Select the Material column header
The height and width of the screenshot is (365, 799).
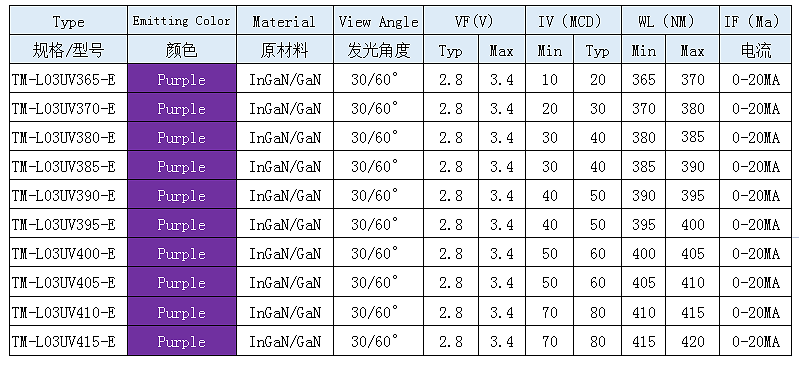285,21
